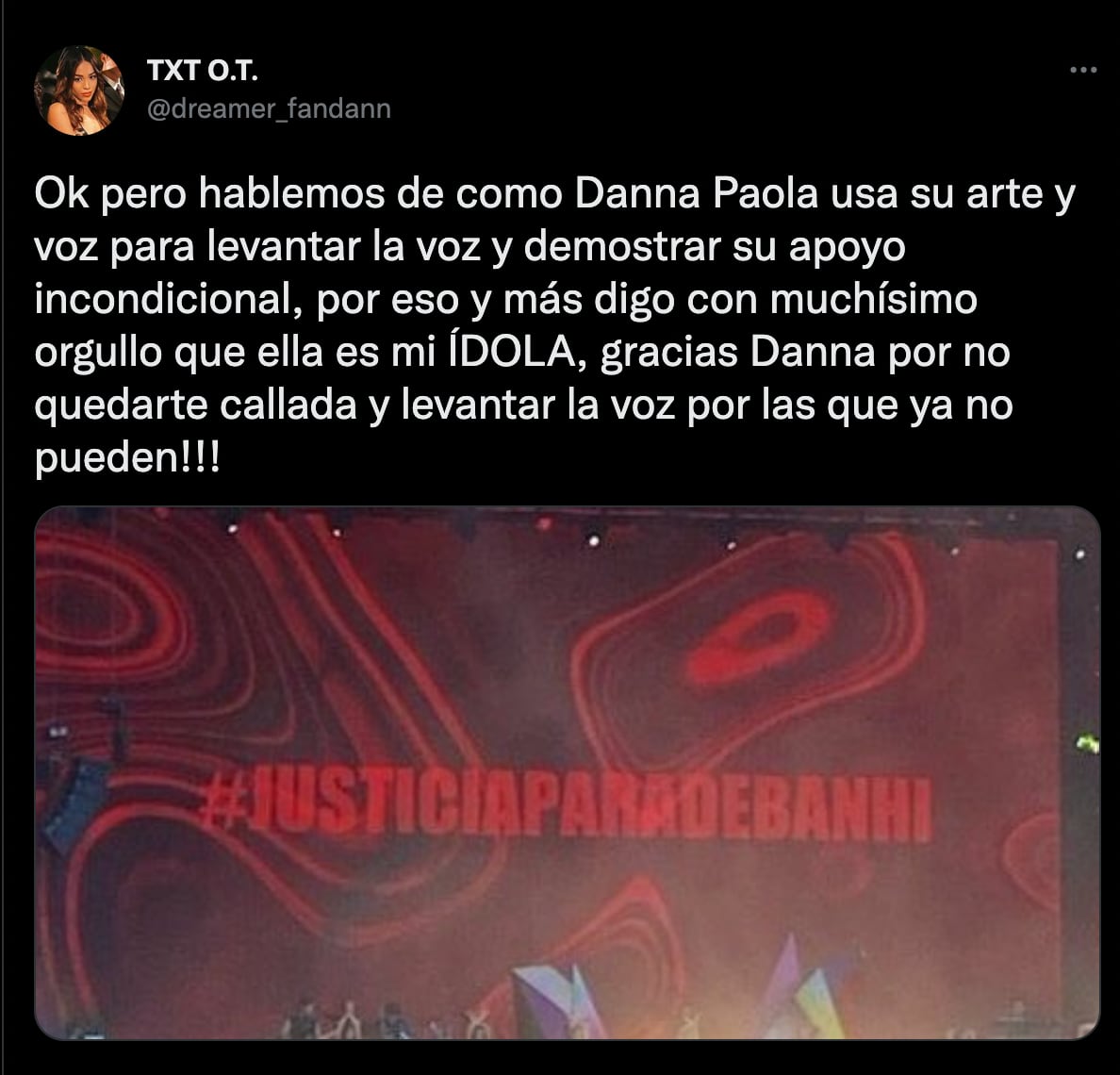
Task: Click the phrase "gracias Danna" in the tweet
Action: pyautogui.click(x=738, y=352)
